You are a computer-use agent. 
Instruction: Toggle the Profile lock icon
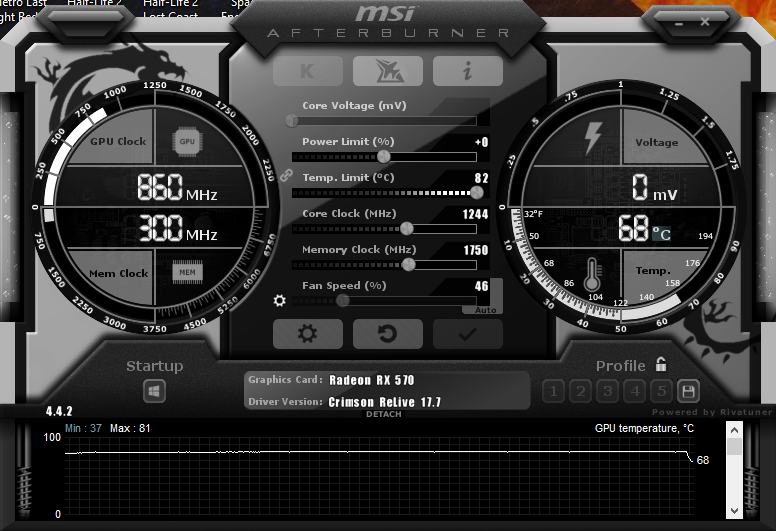point(661,364)
